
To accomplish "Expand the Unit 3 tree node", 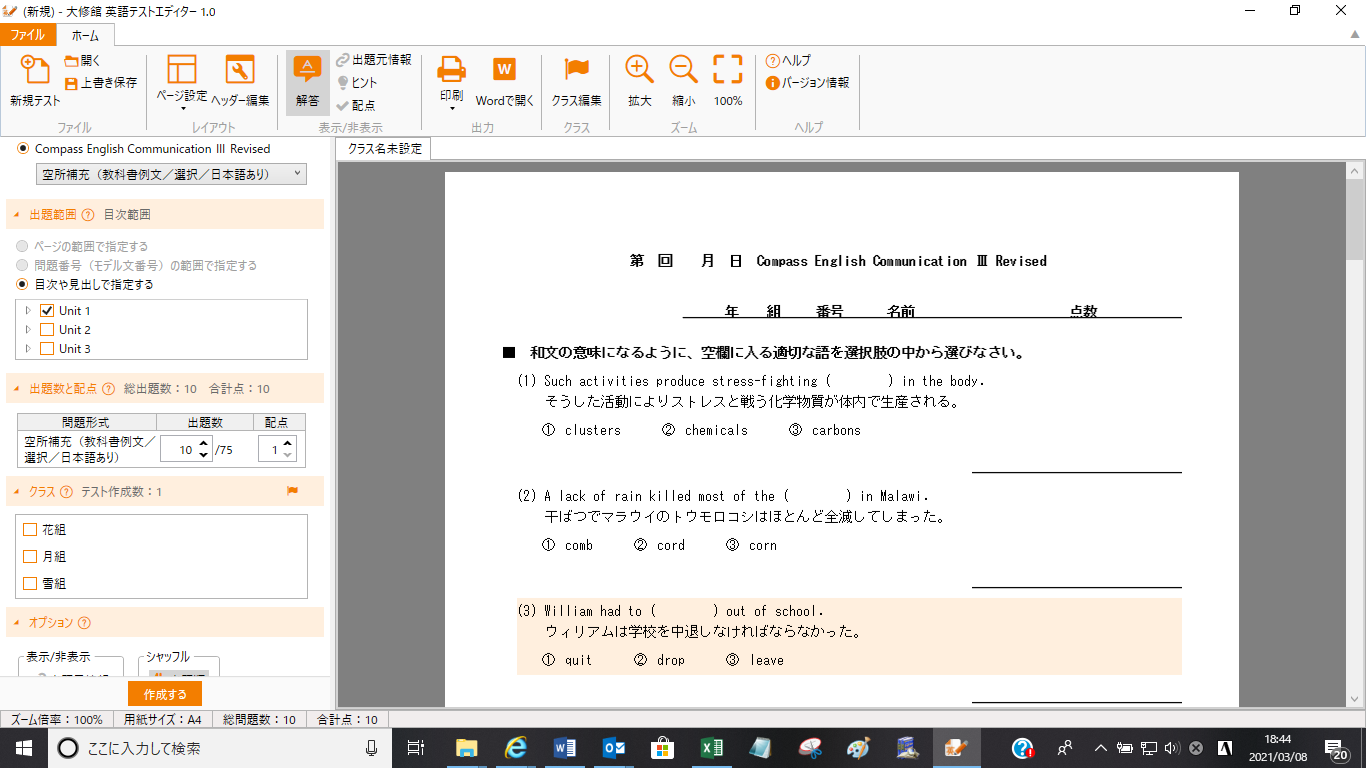I will pos(28,349).
